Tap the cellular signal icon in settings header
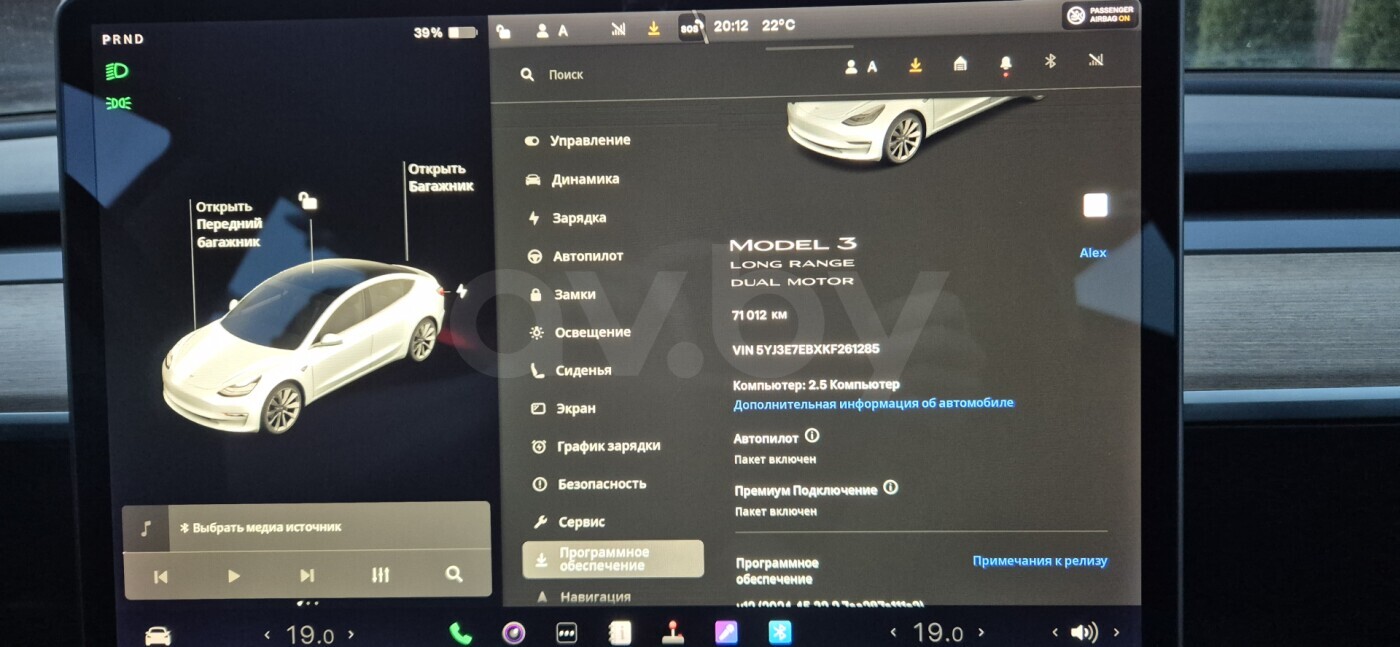The width and height of the screenshot is (1400, 647). (1095, 60)
